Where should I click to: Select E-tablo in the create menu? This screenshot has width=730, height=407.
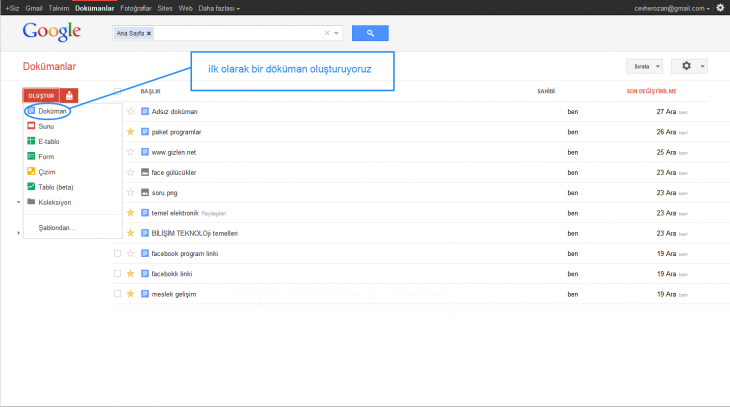pyautogui.click(x=48, y=141)
